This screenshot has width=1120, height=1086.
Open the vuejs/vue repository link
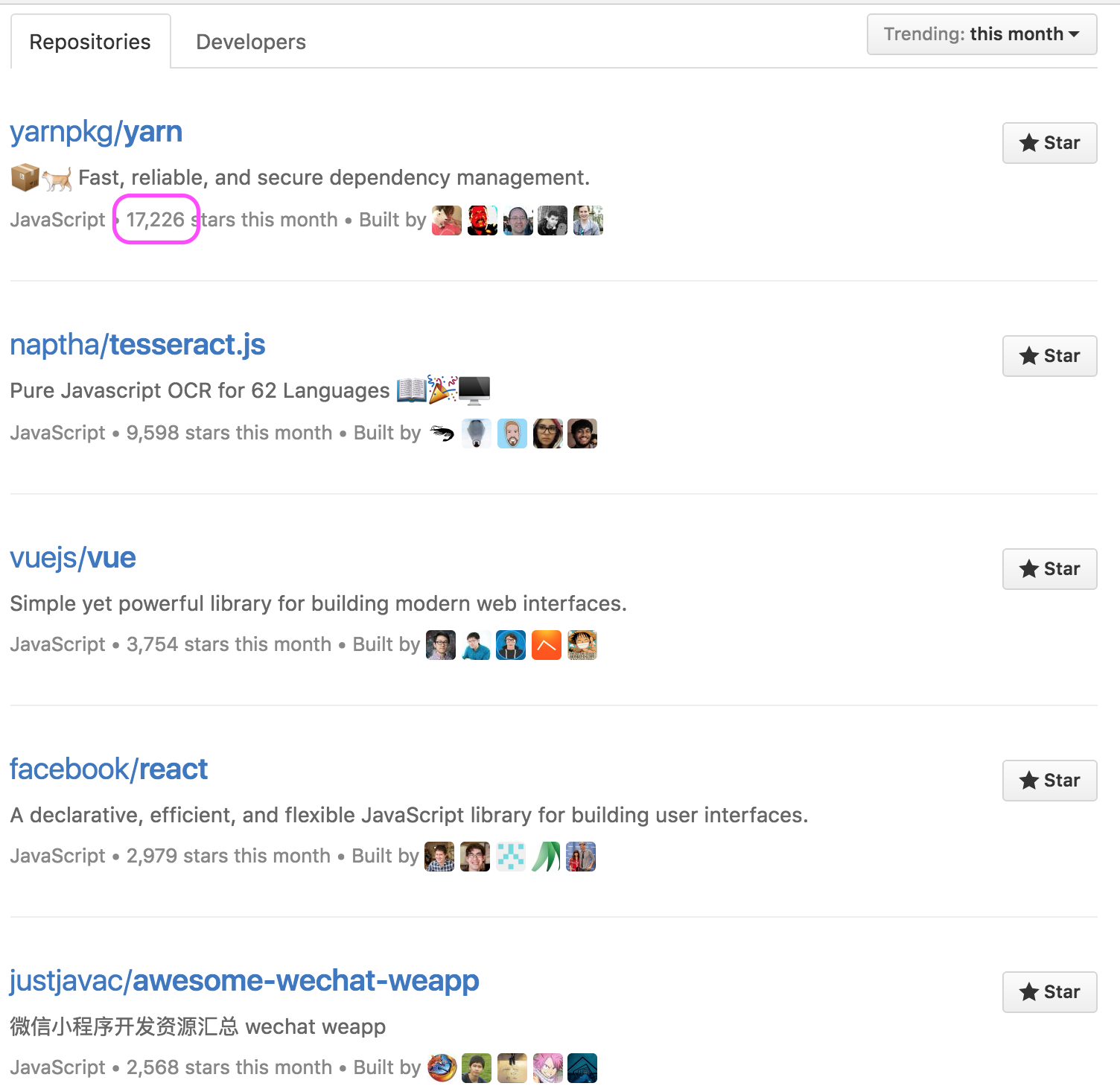[73, 558]
